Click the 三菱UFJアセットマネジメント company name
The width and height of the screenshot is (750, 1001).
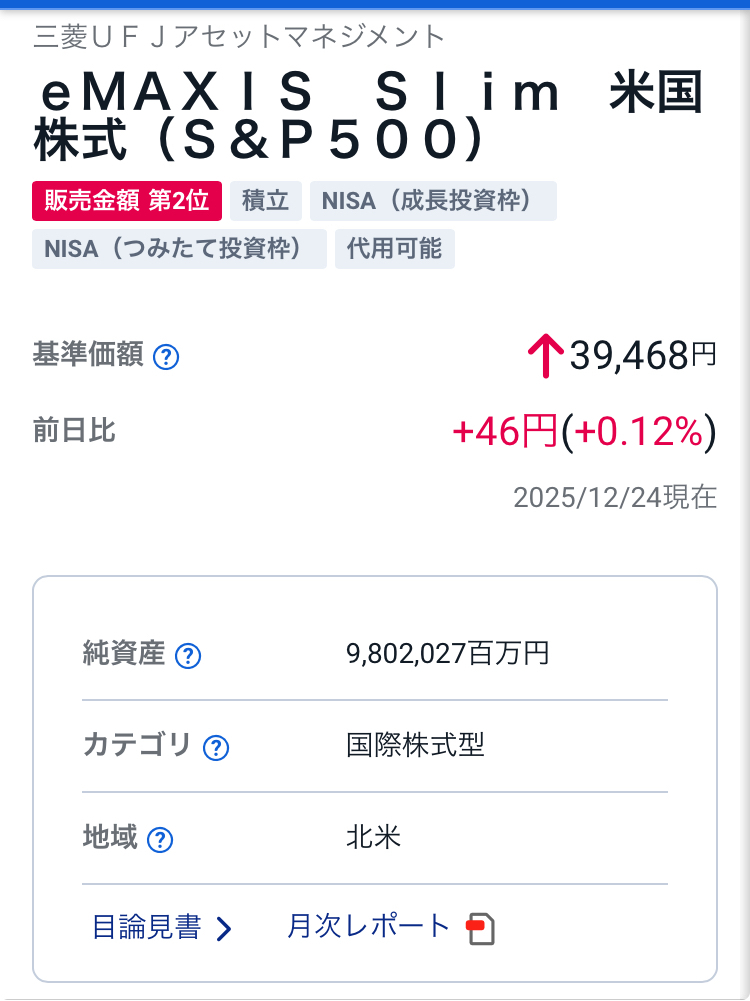[239, 37]
